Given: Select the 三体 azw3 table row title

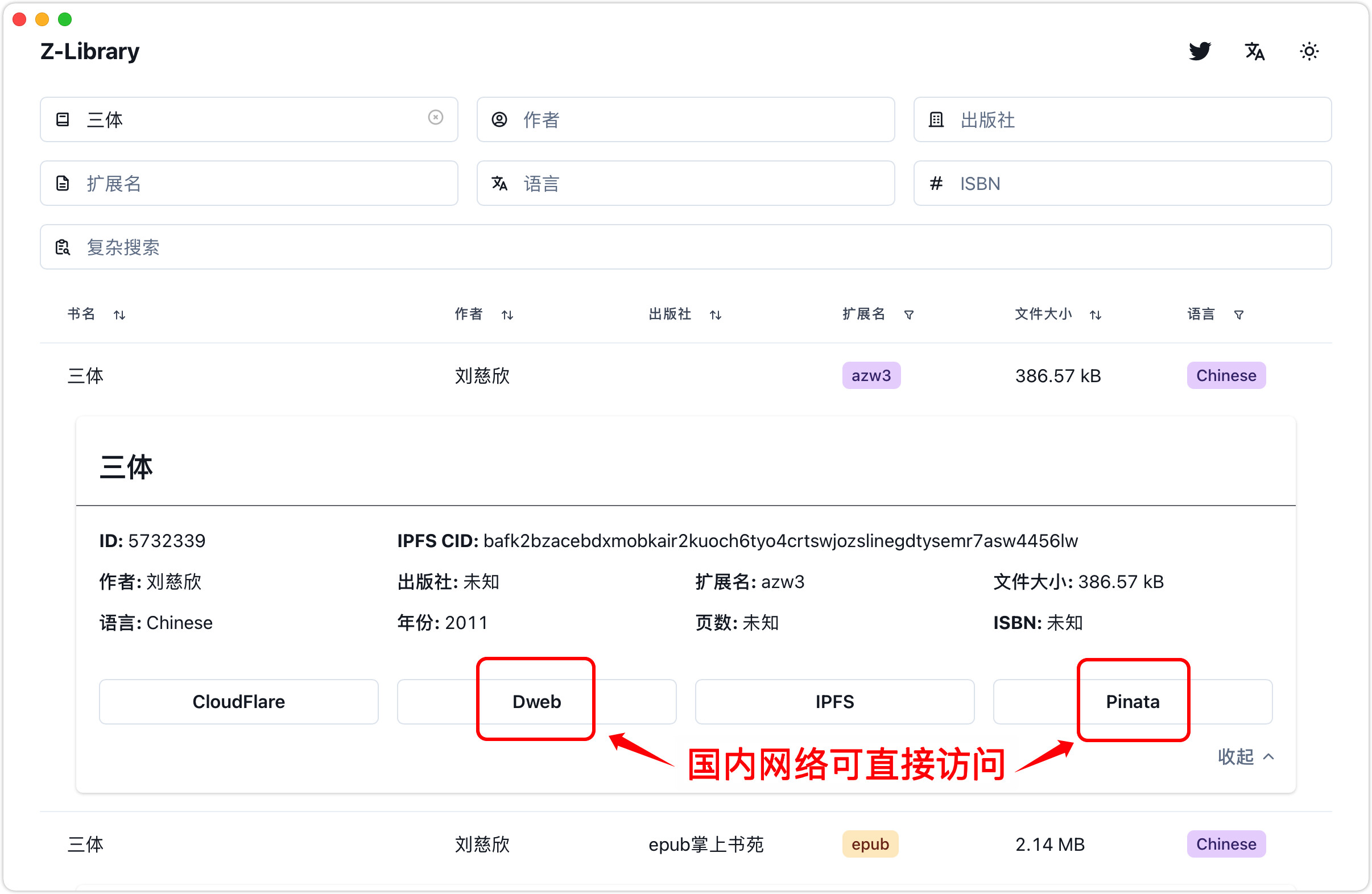Looking at the screenshot, I should click(x=85, y=376).
